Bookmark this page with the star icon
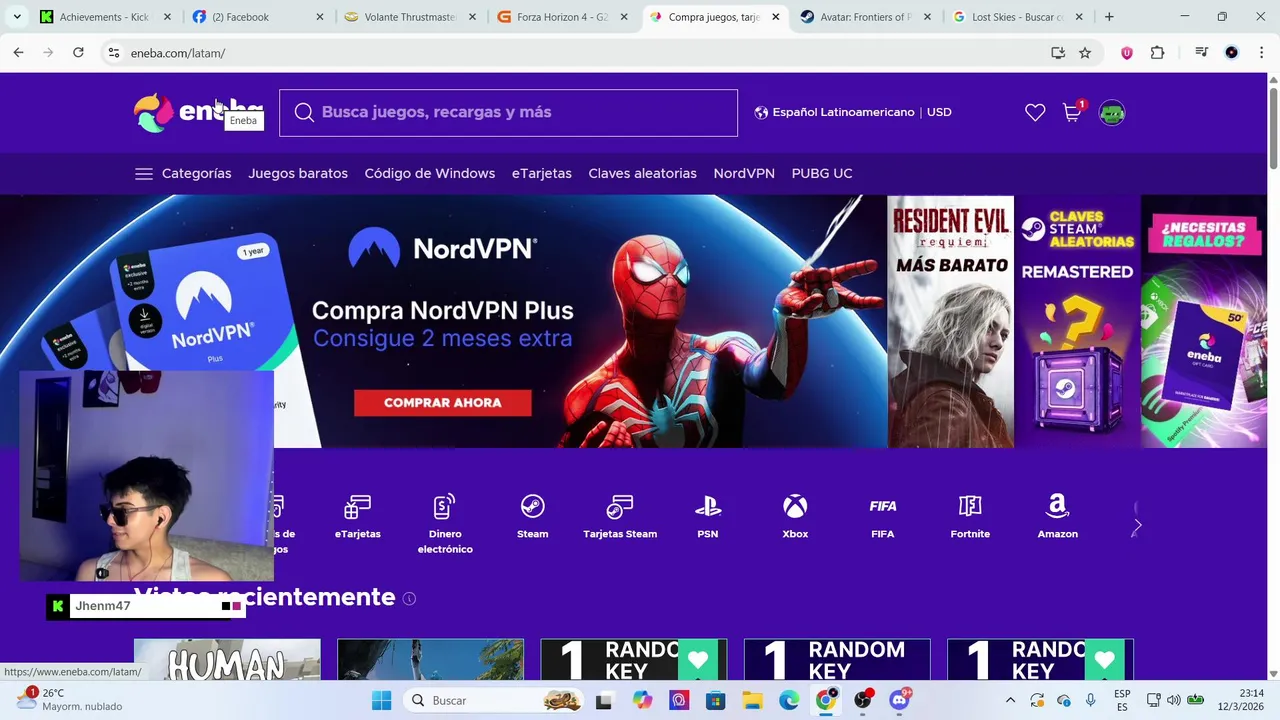This screenshot has width=1280, height=720. click(1085, 53)
